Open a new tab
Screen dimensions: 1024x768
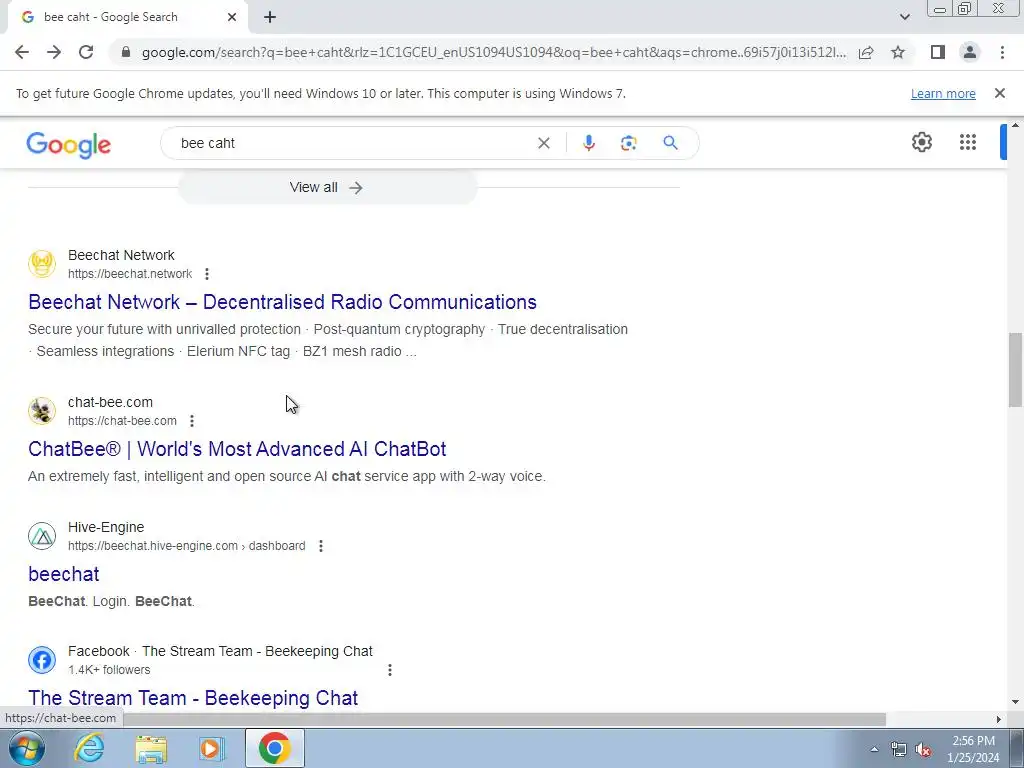point(270,17)
